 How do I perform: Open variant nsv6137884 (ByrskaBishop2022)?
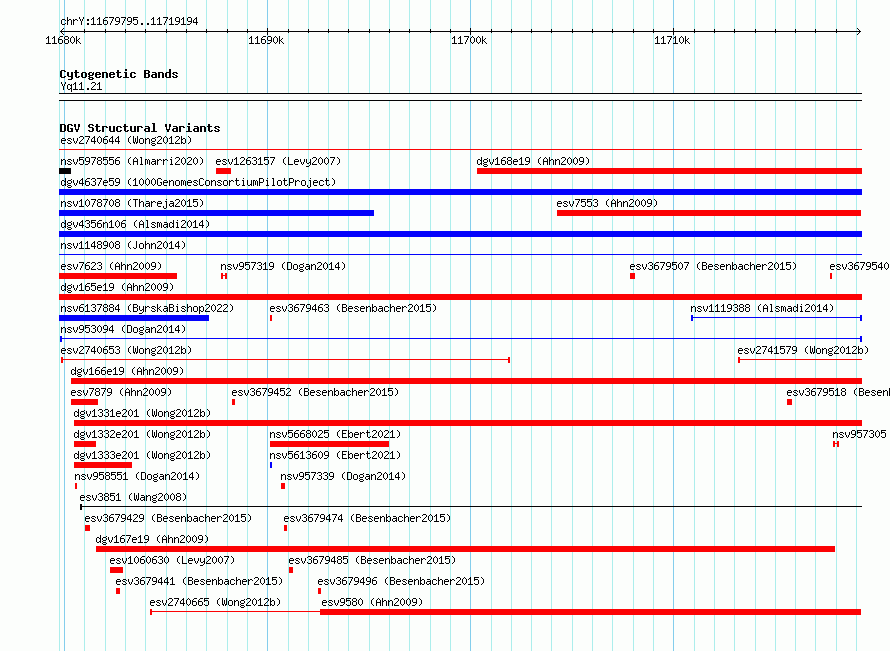pos(147,308)
